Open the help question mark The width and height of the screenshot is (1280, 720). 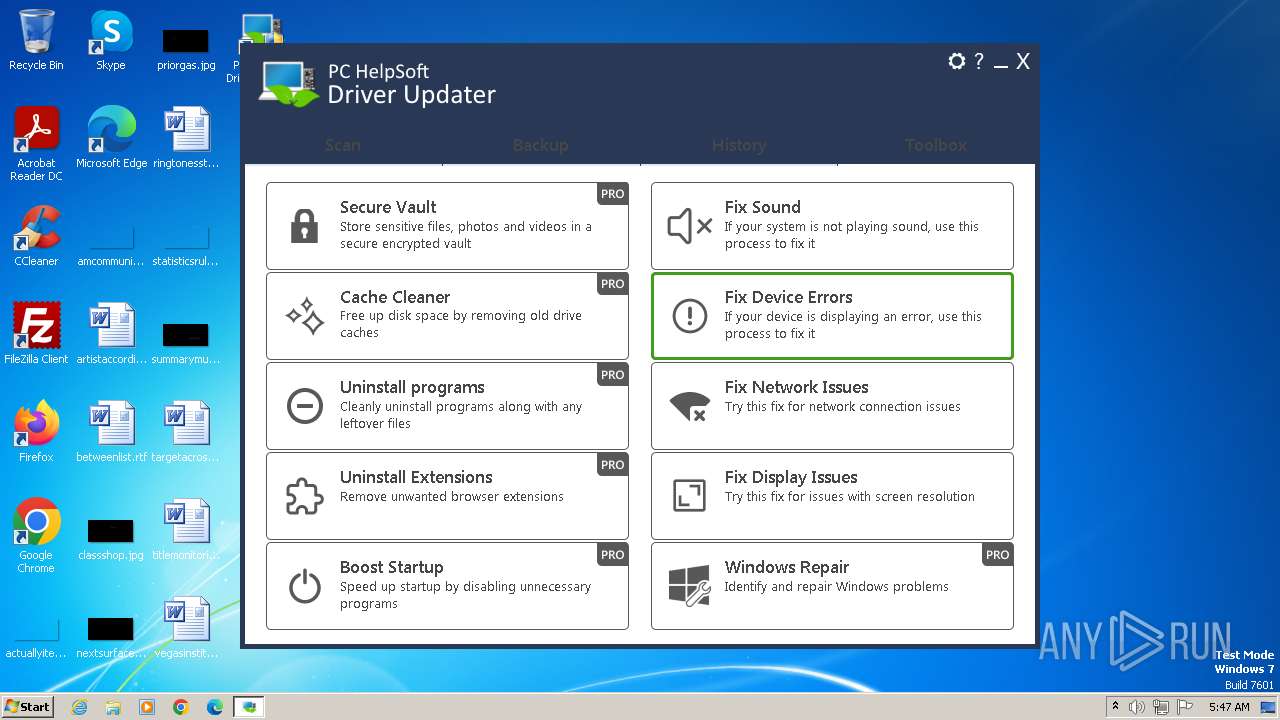pyautogui.click(x=979, y=61)
